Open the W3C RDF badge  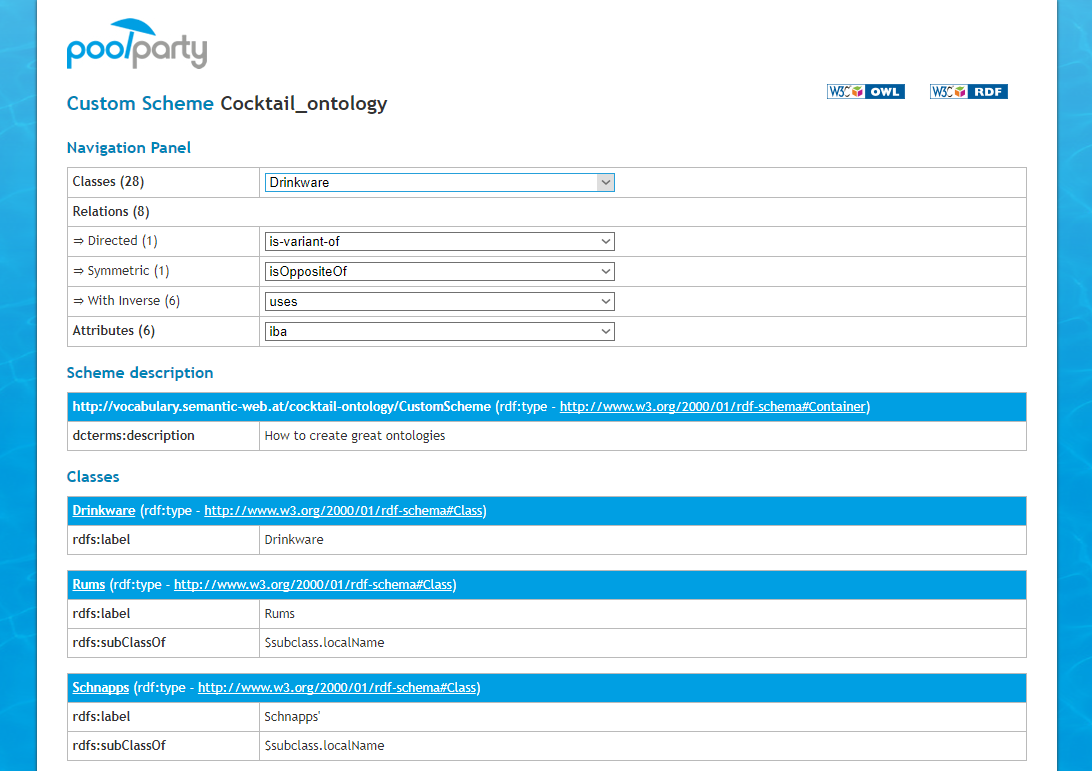coord(968,92)
